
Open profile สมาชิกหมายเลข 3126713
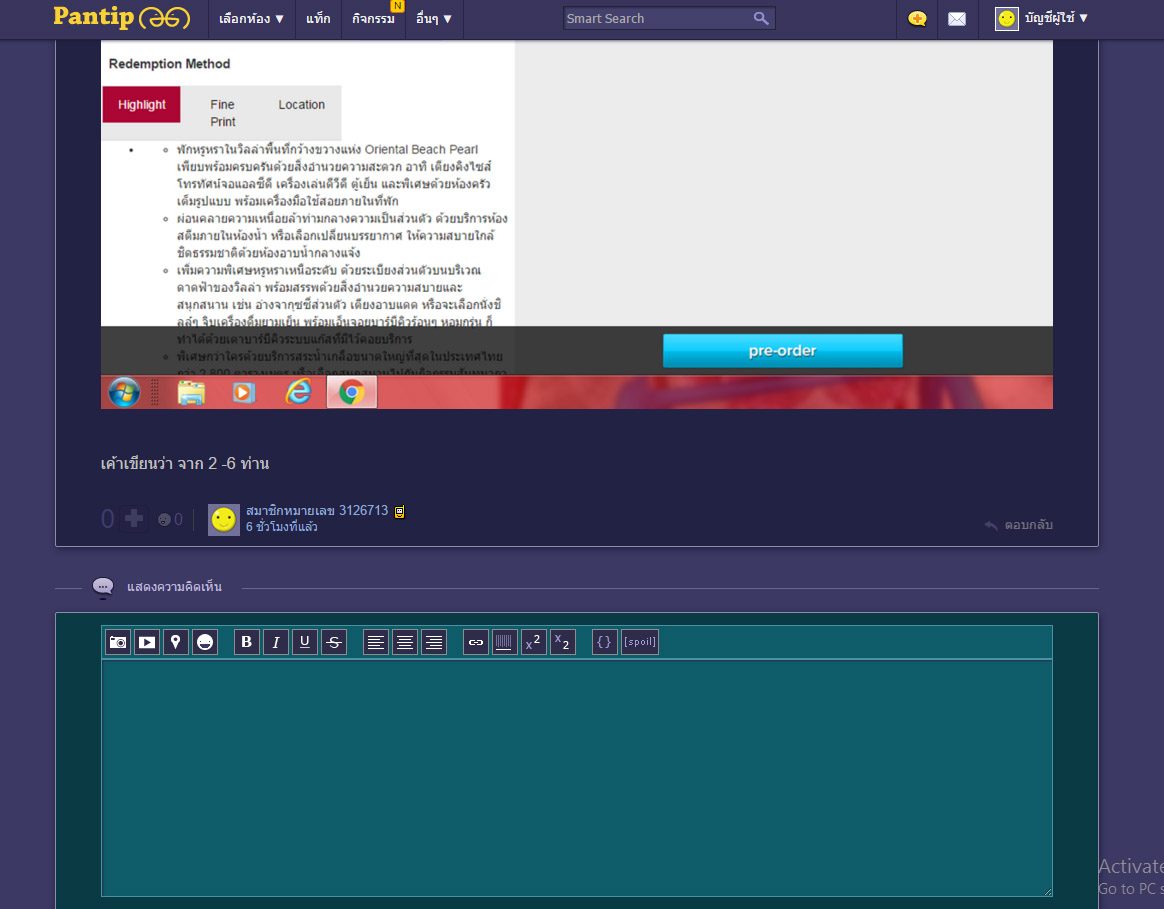pos(317,510)
